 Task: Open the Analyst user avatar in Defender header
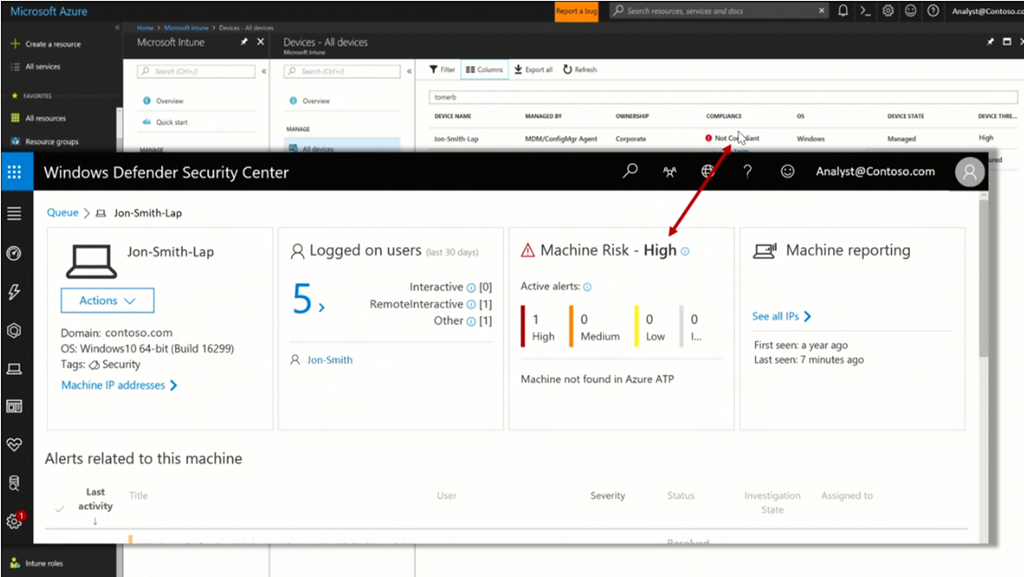pyautogui.click(x=969, y=172)
